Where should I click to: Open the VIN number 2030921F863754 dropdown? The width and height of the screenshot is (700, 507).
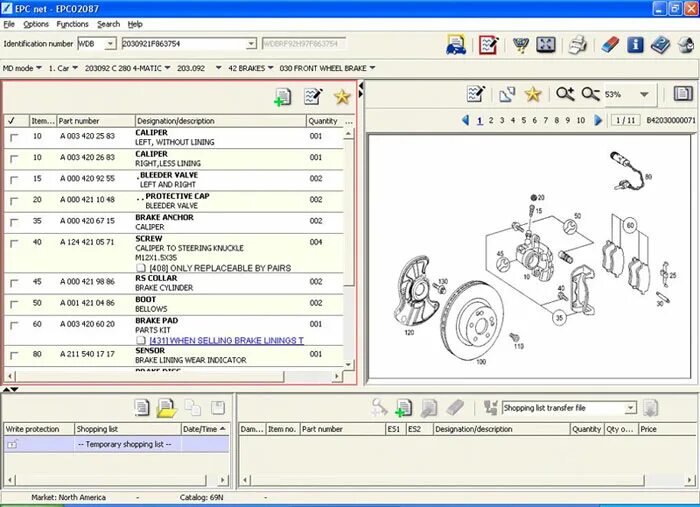(x=251, y=44)
